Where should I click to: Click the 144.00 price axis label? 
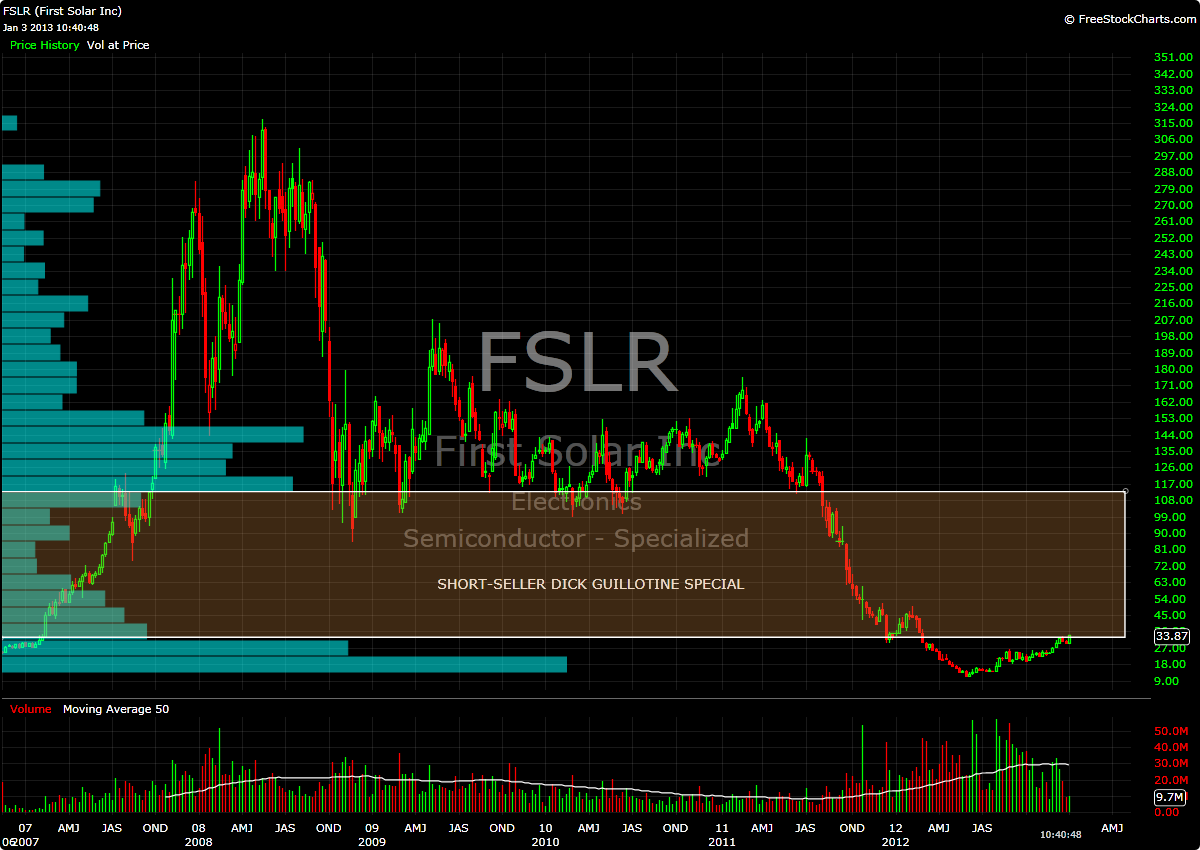click(x=1173, y=434)
